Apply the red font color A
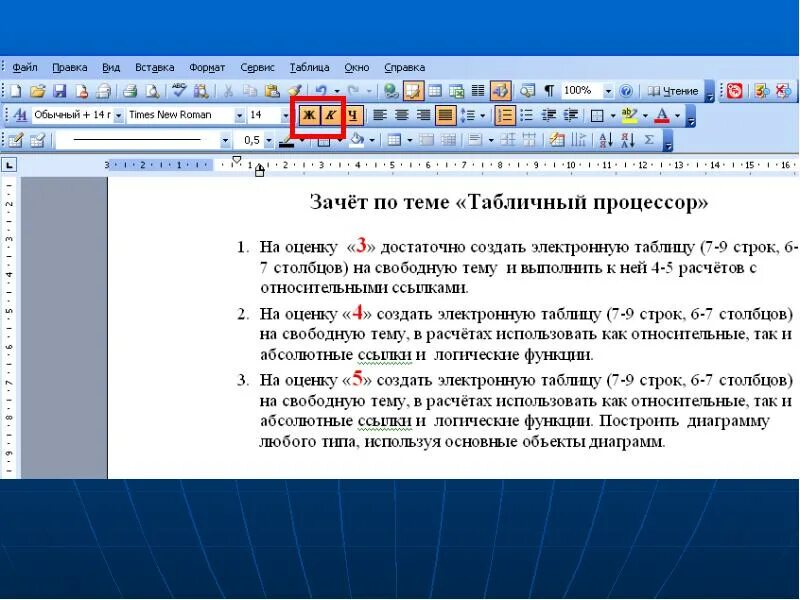Image resolution: width=800 pixels, height=600 pixels. click(x=662, y=116)
